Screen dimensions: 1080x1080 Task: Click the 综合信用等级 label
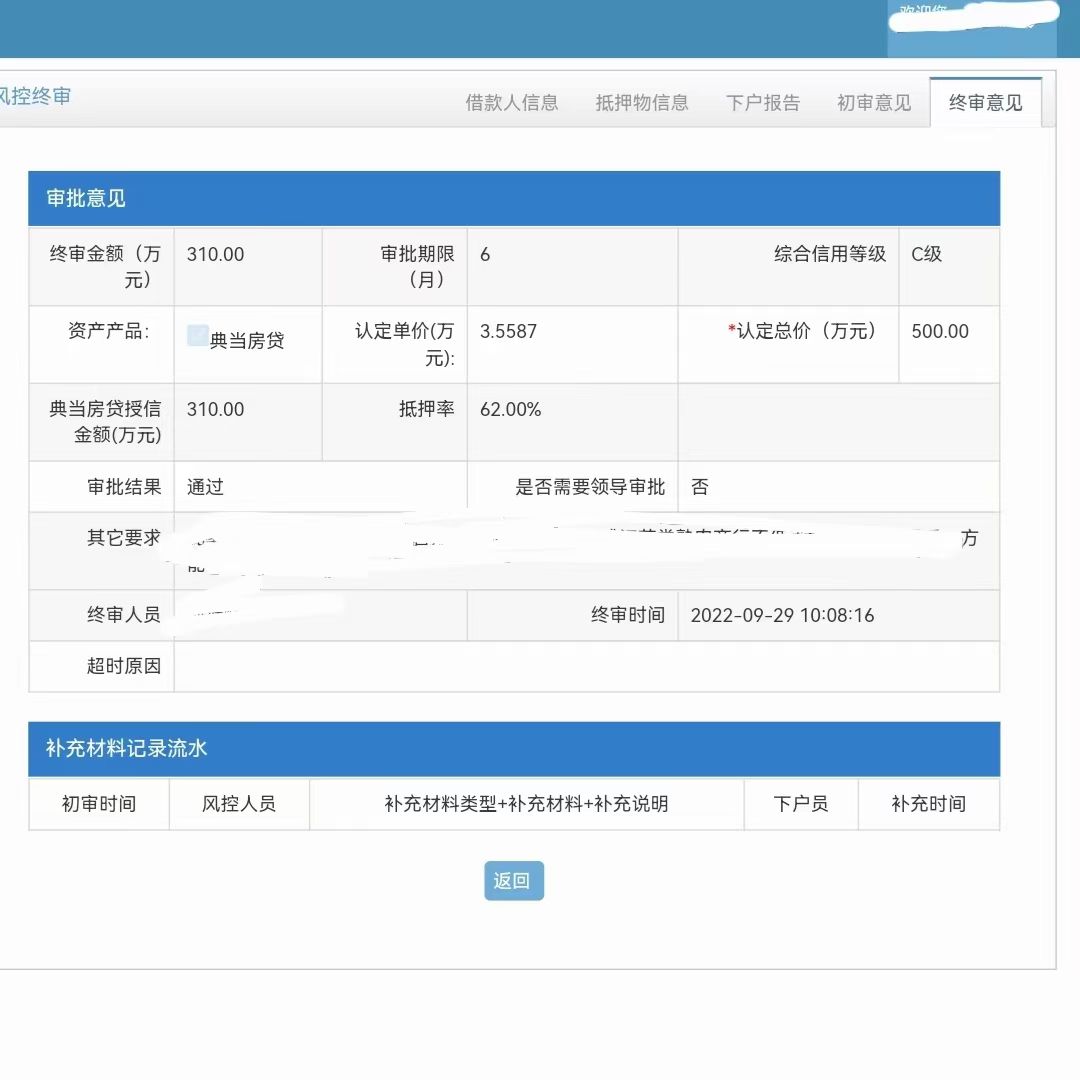point(830,254)
